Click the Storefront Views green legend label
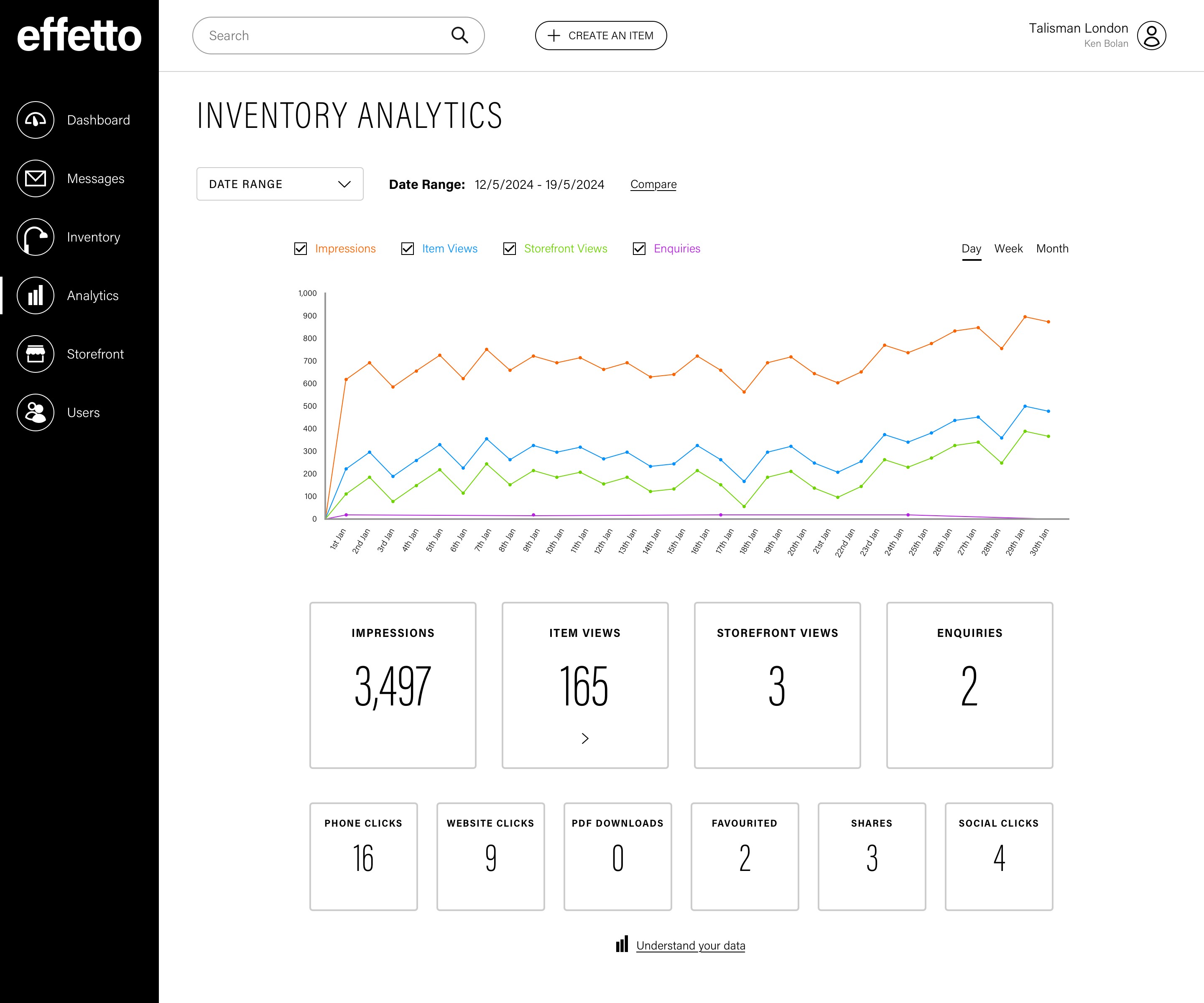The width and height of the screenshot is (1204, 1003). (566, 249)
